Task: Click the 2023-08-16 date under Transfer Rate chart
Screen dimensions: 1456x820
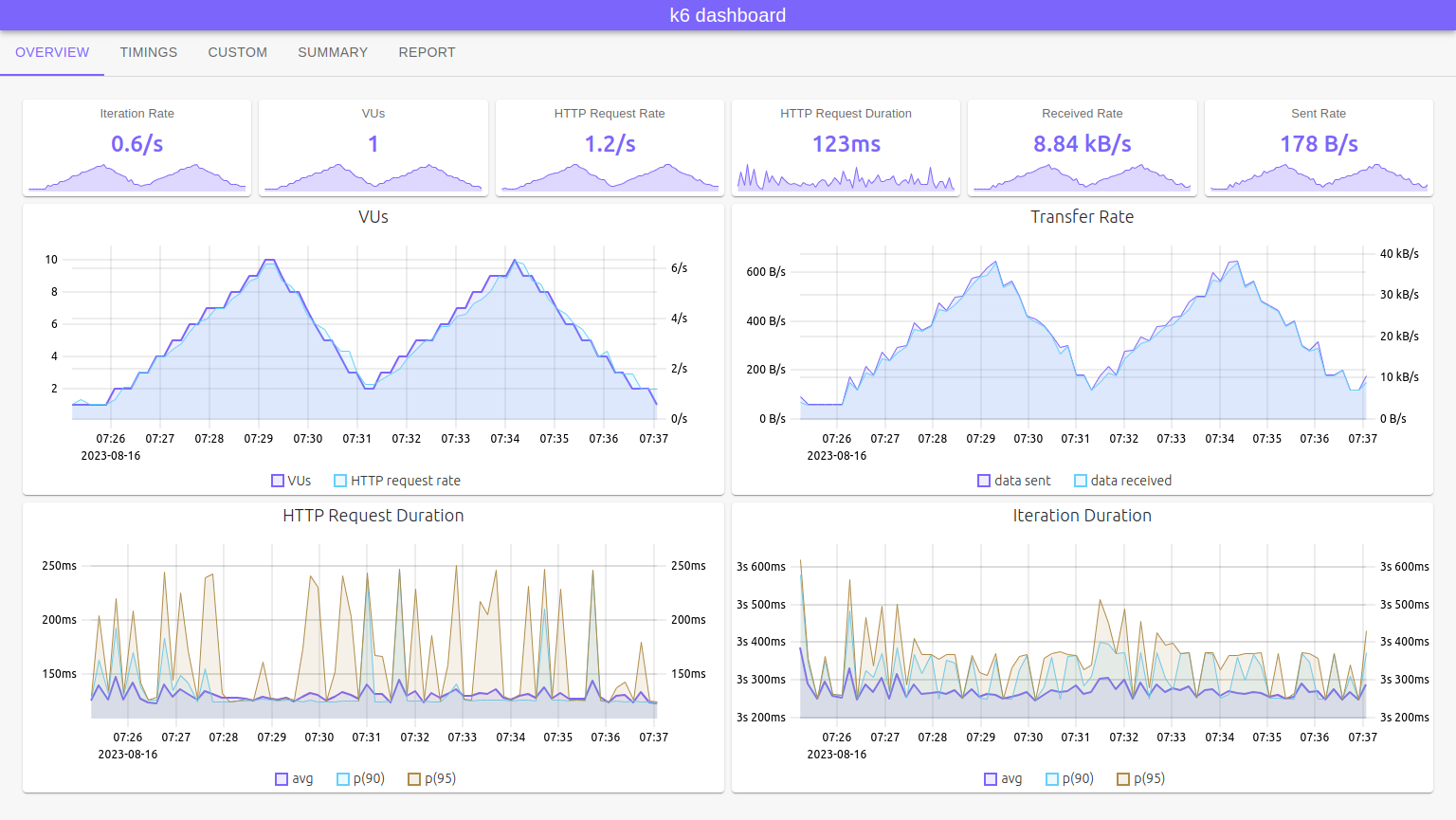Action: 837,456
